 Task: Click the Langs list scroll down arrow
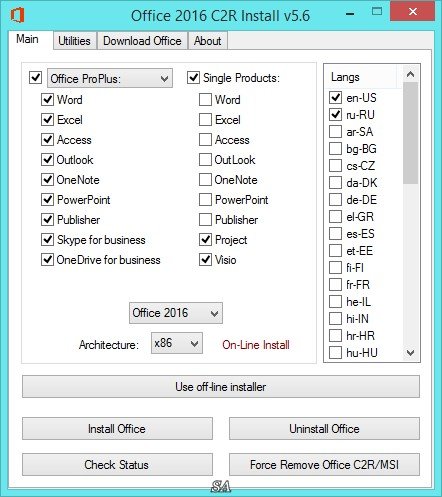[x=410, y=352]
